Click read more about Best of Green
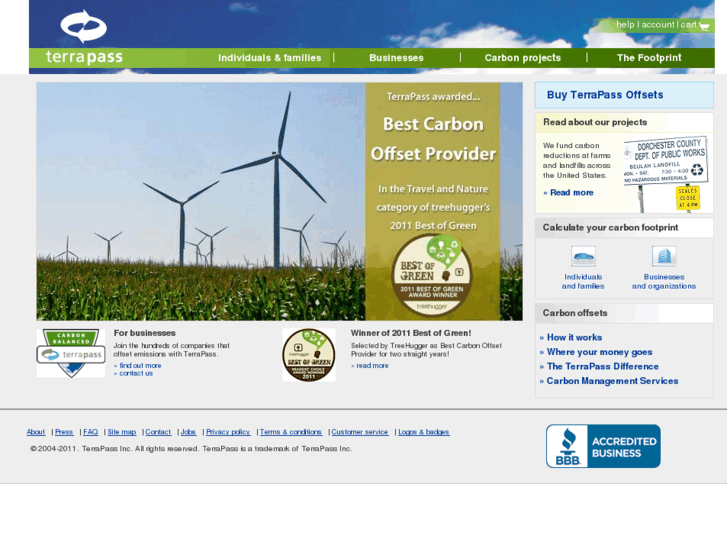Image resolution: width=727 pixels, height=545 pixels. [x=372, y=365]
